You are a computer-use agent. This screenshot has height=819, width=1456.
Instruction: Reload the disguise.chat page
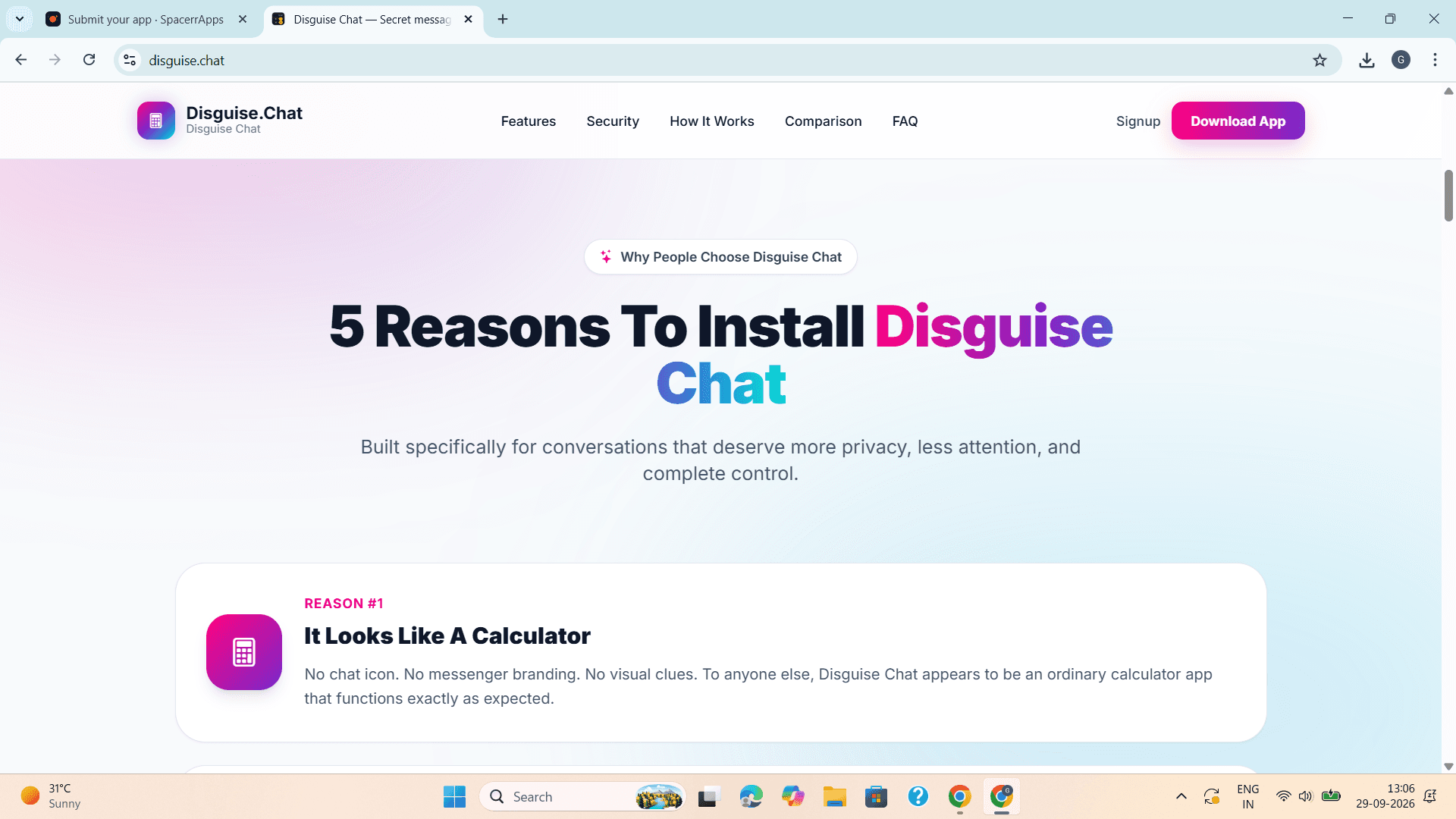coord(89,60)
